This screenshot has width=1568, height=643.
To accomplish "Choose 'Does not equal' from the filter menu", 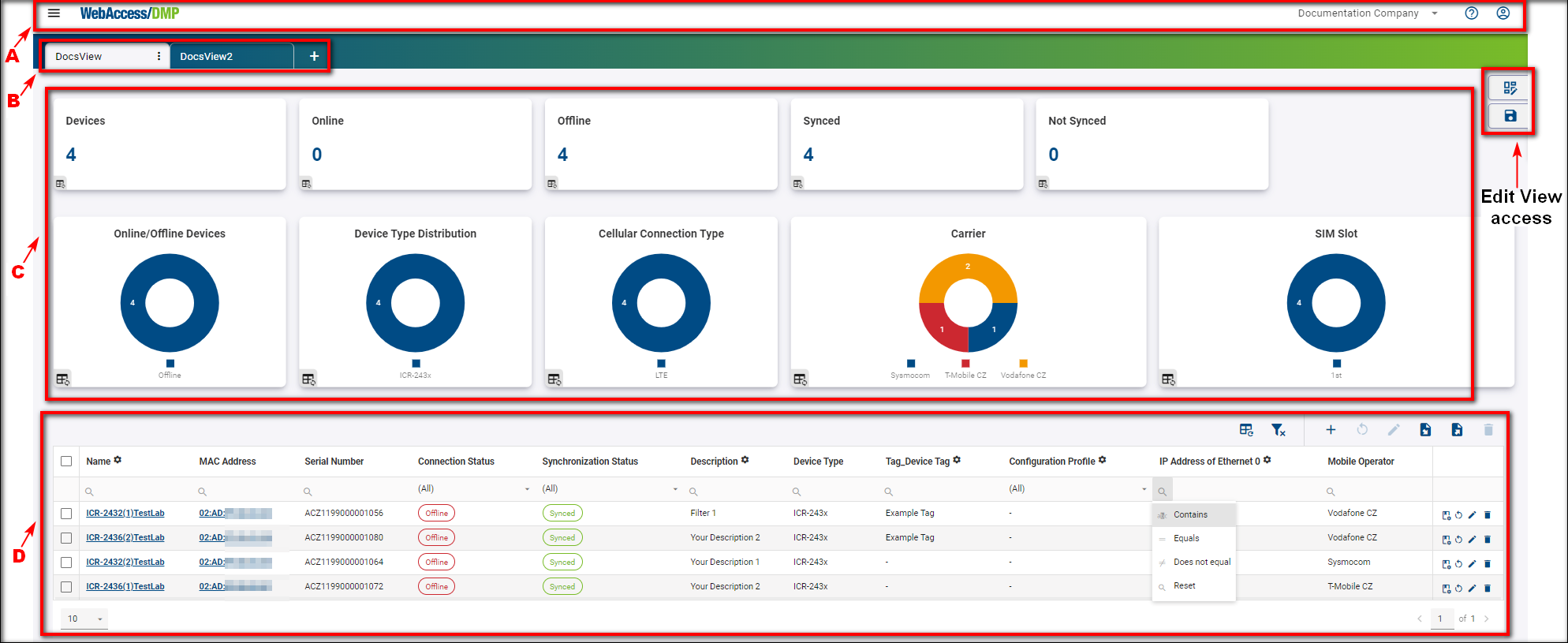I will click(1201, 563).
